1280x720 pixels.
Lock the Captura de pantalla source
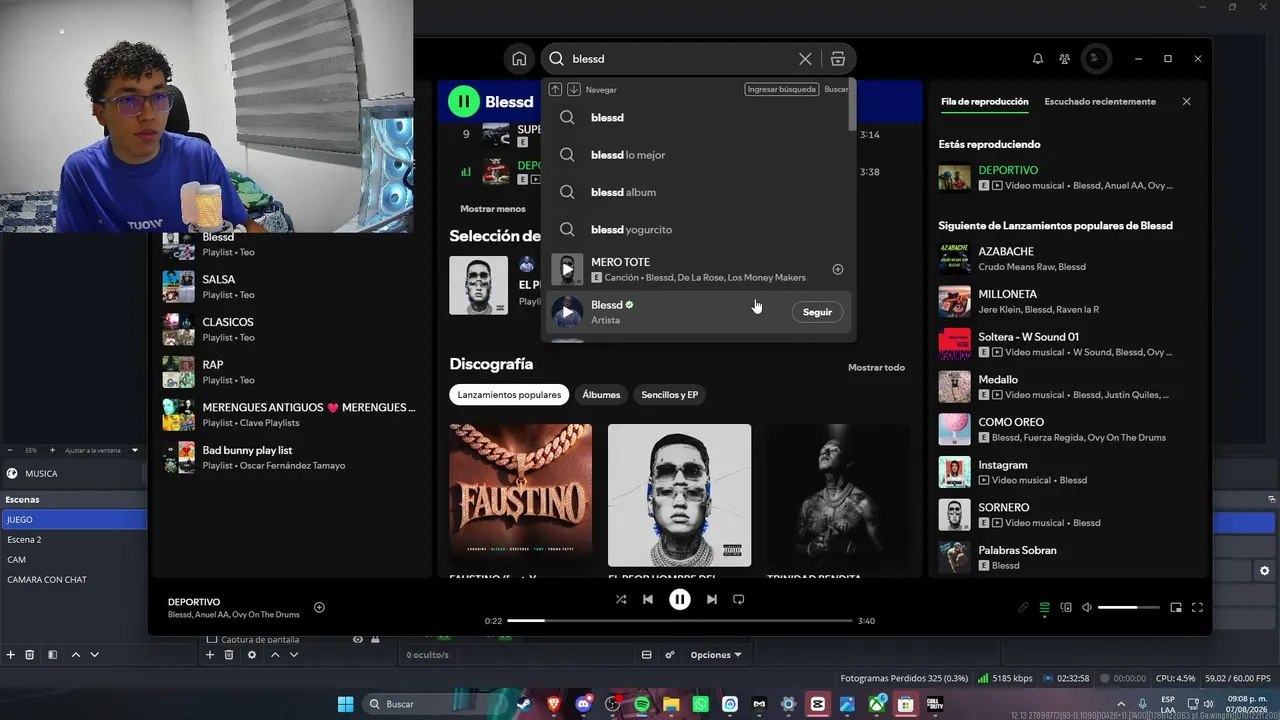pos(375,639)
